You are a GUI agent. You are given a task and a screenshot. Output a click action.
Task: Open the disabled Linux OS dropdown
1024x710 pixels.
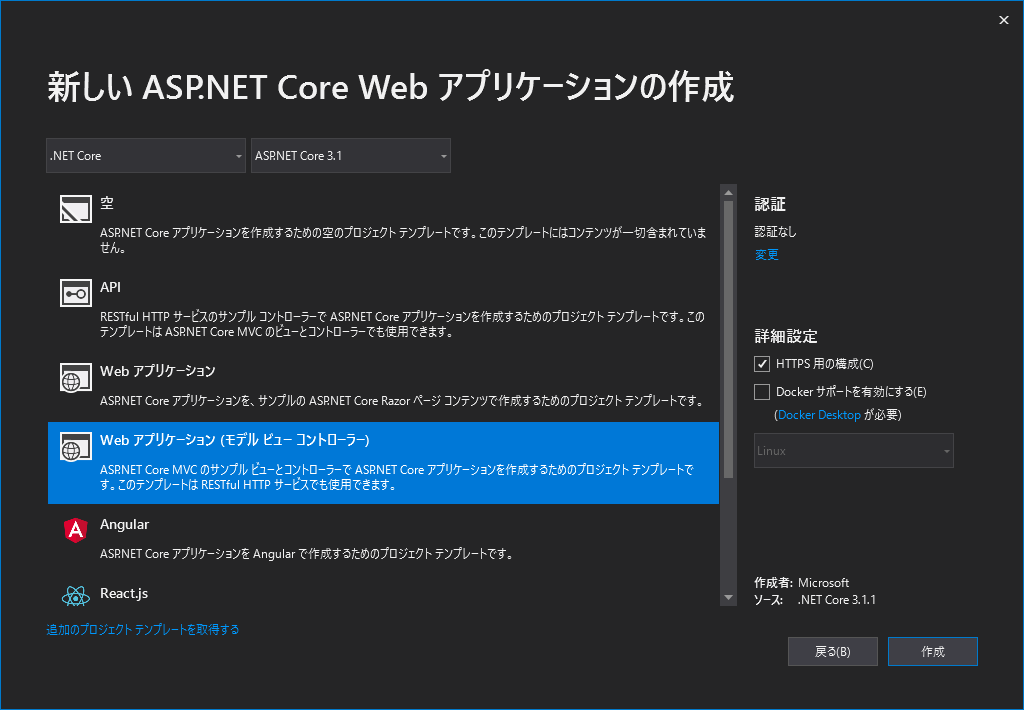[854, 451]
